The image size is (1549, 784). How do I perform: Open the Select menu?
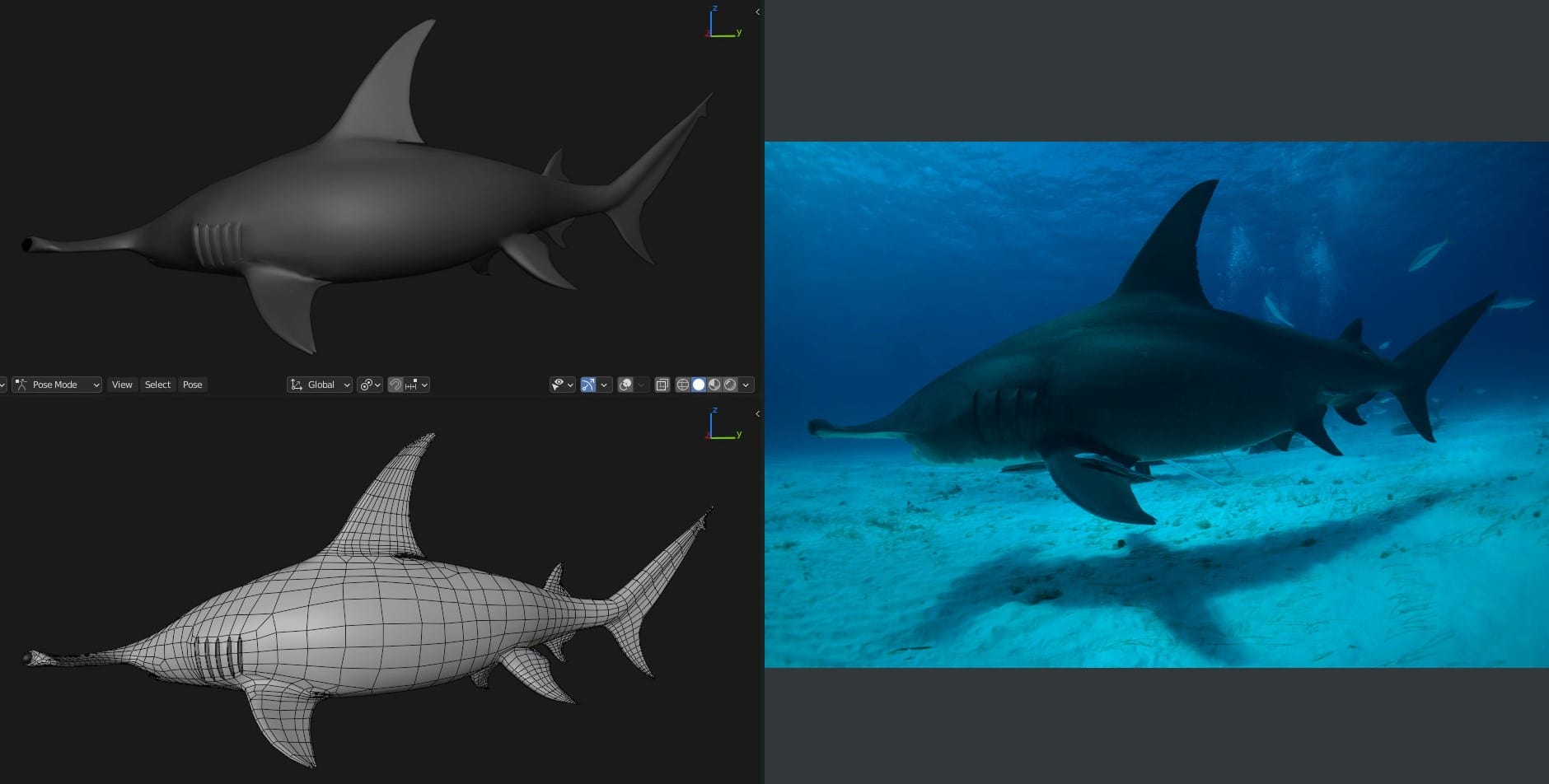pos(157,385)
